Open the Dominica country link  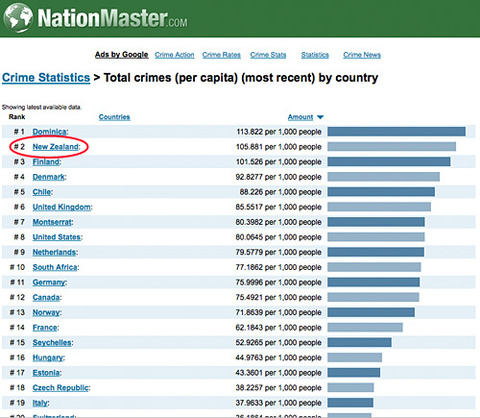coord(49,132)
